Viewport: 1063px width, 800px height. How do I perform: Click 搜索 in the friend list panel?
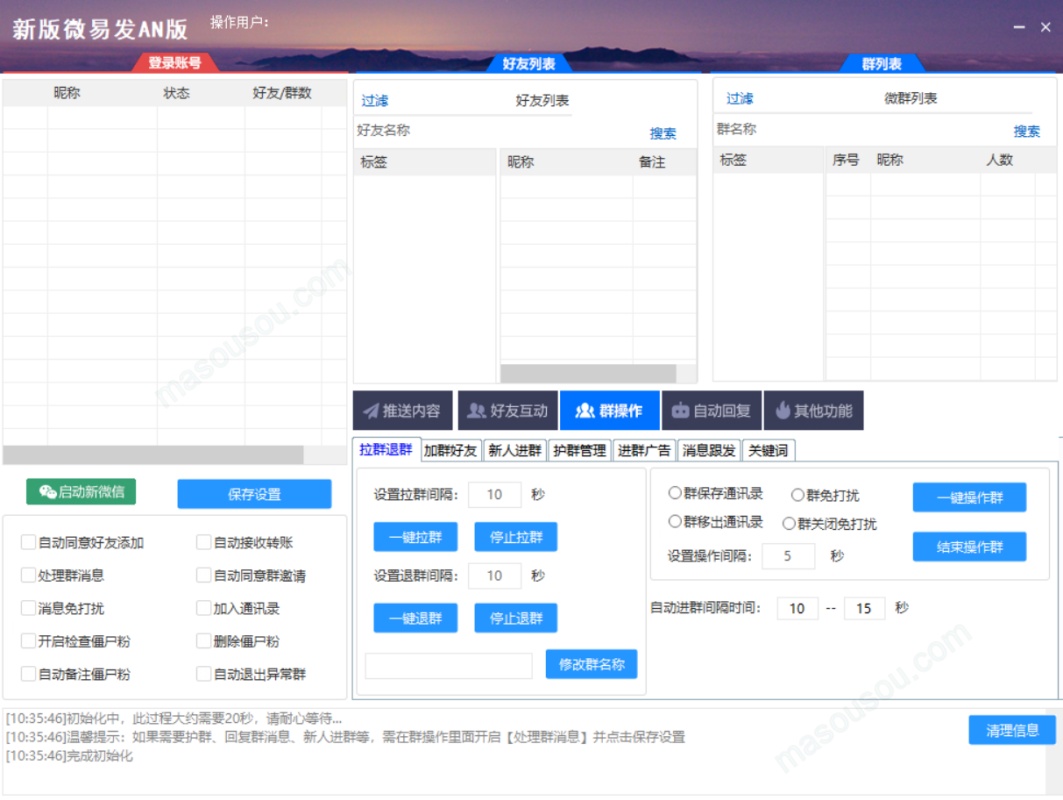tap(662, 133)
